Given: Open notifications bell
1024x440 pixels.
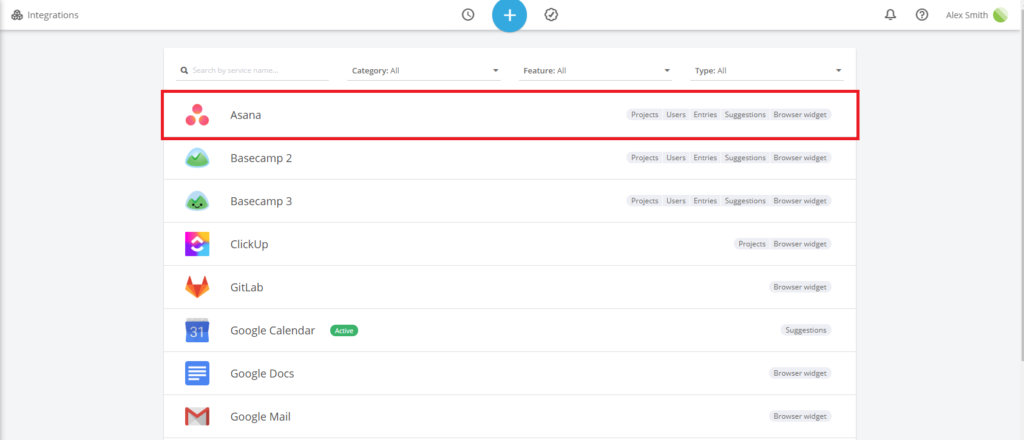Looking at the screenshot, I should point(890,14).
